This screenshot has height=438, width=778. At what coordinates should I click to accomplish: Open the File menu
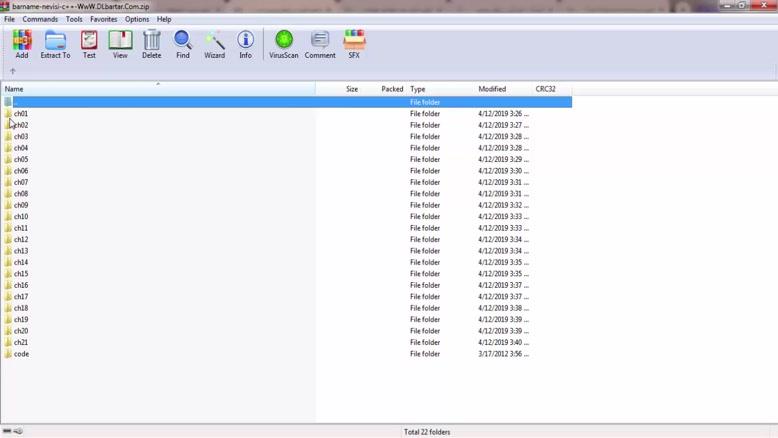[9, 19]
